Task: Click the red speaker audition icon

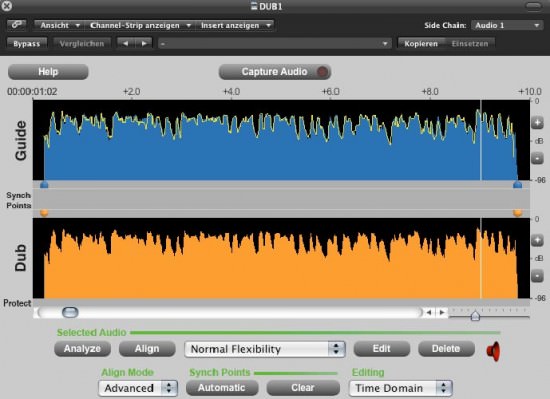Action: point(493,351)
